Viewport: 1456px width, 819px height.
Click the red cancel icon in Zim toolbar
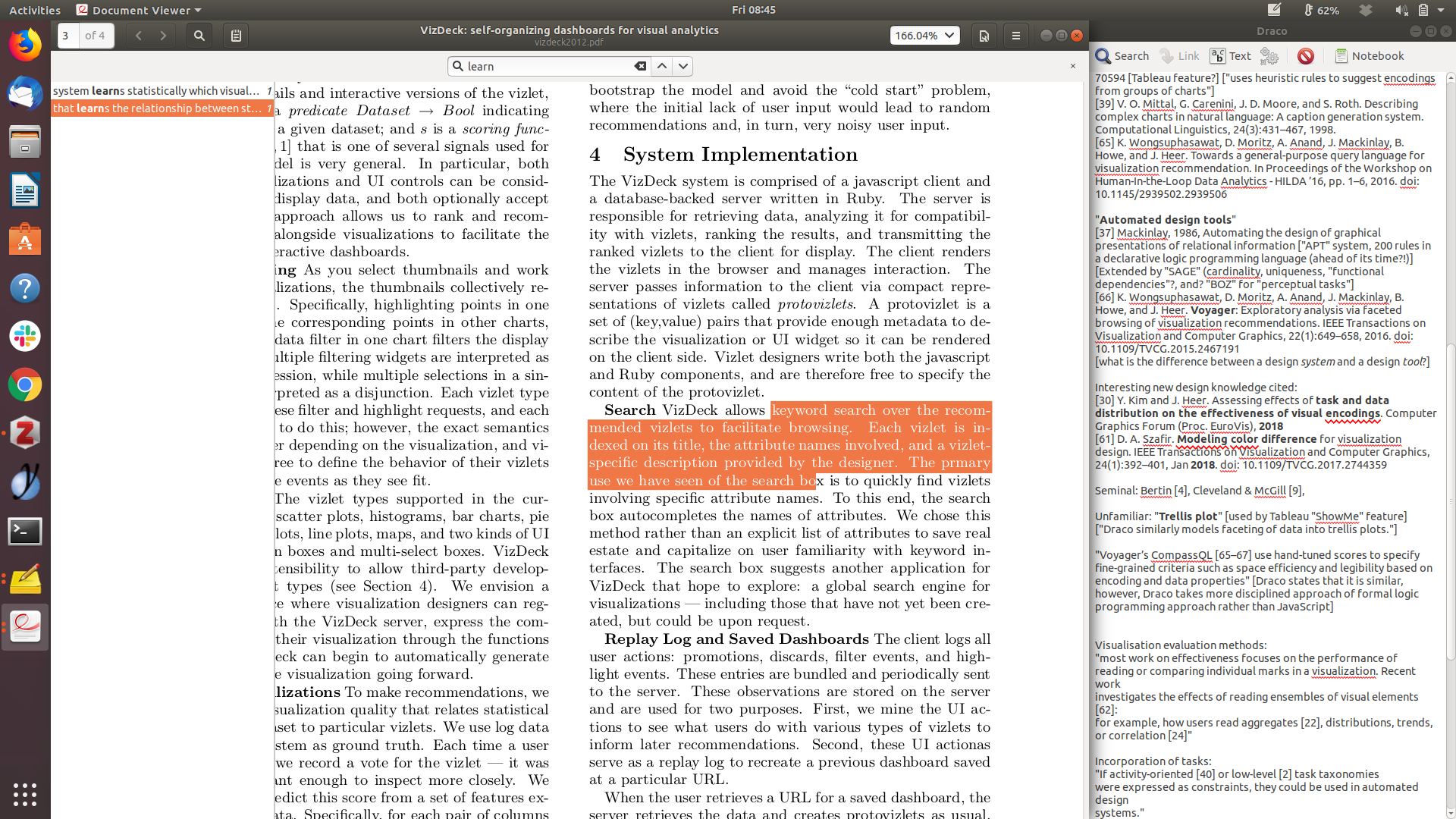click(x=1305, y=55)
